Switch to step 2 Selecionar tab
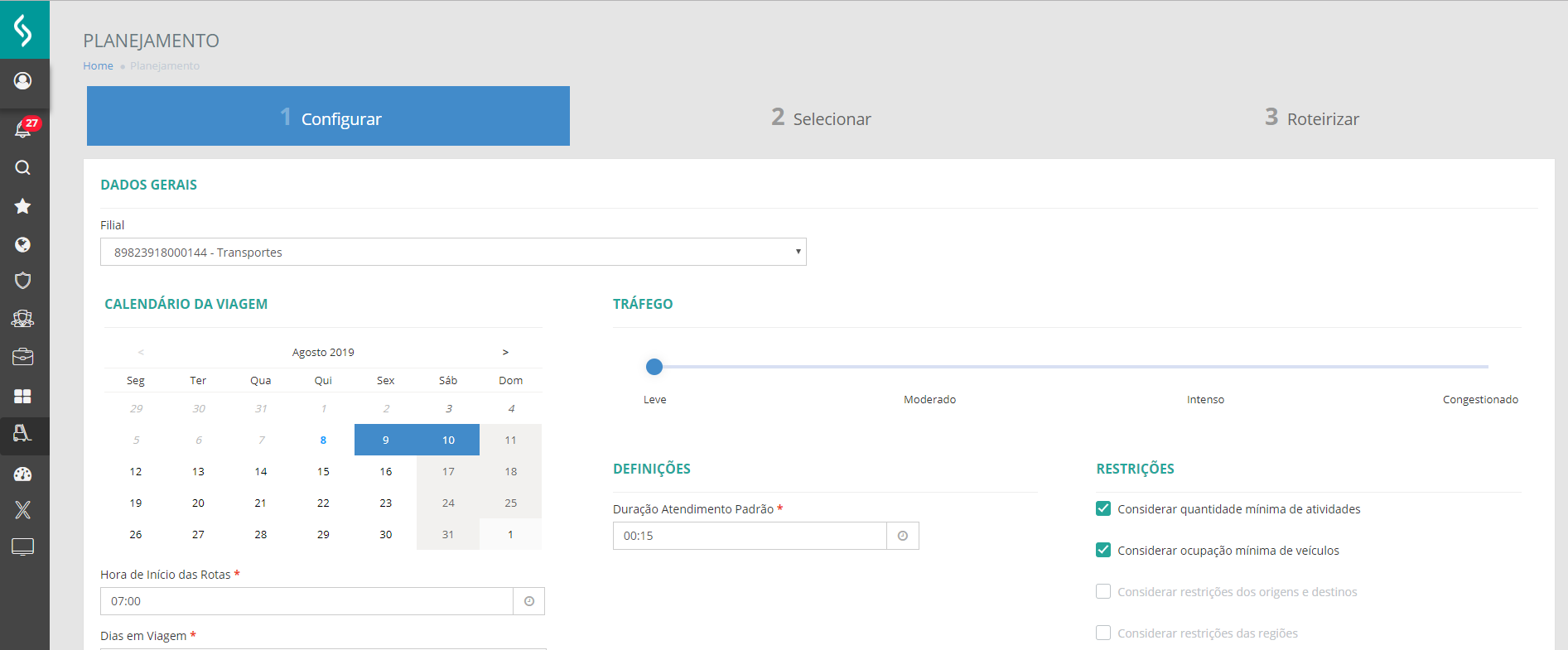1568x650 pixels. point(821,118)
